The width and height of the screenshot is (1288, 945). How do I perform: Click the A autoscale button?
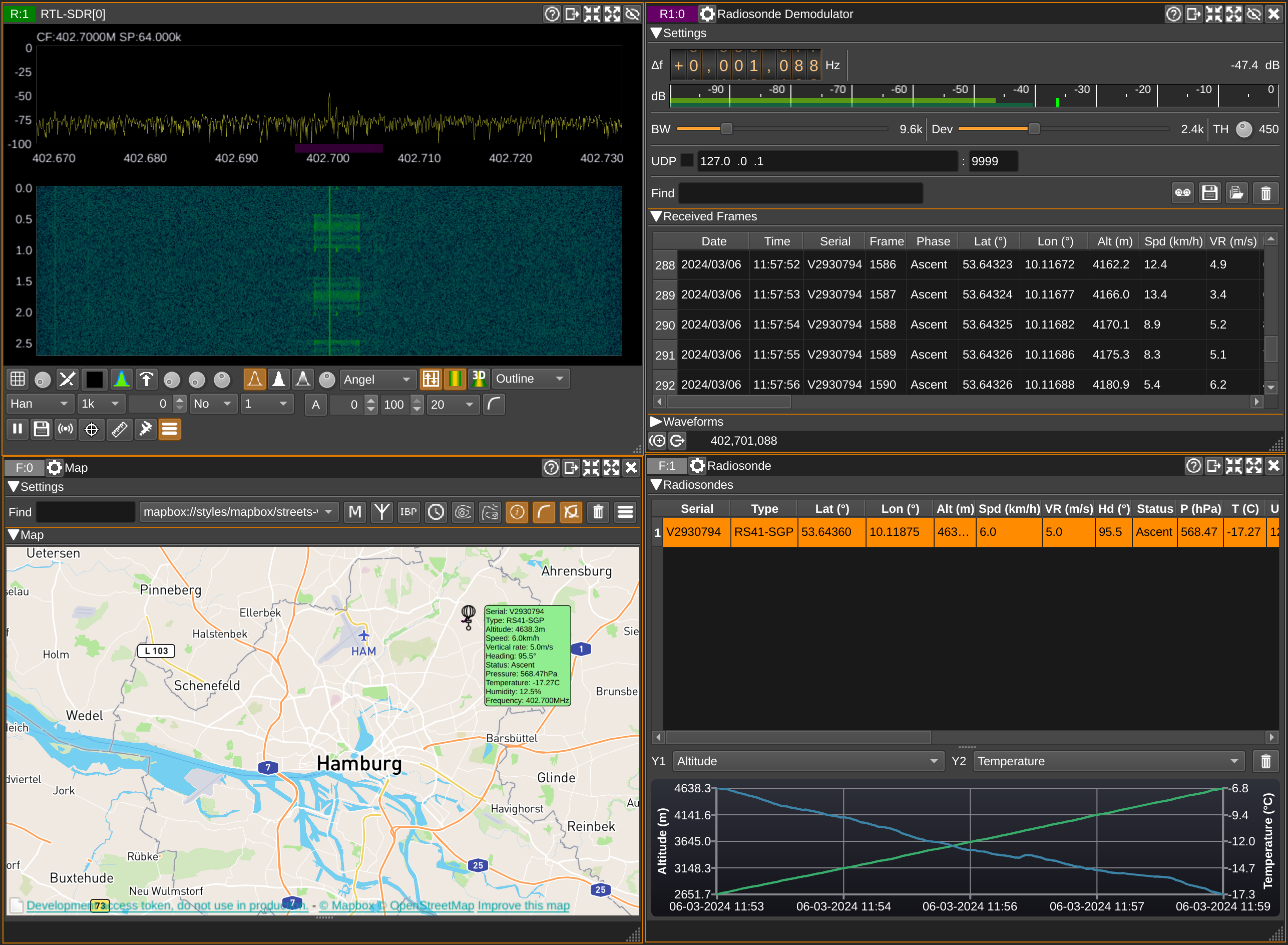(315, 405)
